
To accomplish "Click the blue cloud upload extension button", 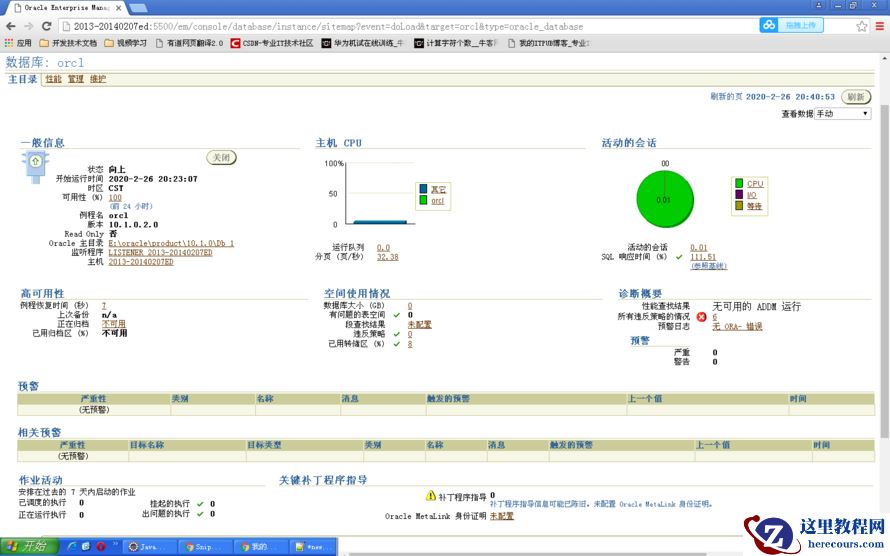I will click(791, 26).
